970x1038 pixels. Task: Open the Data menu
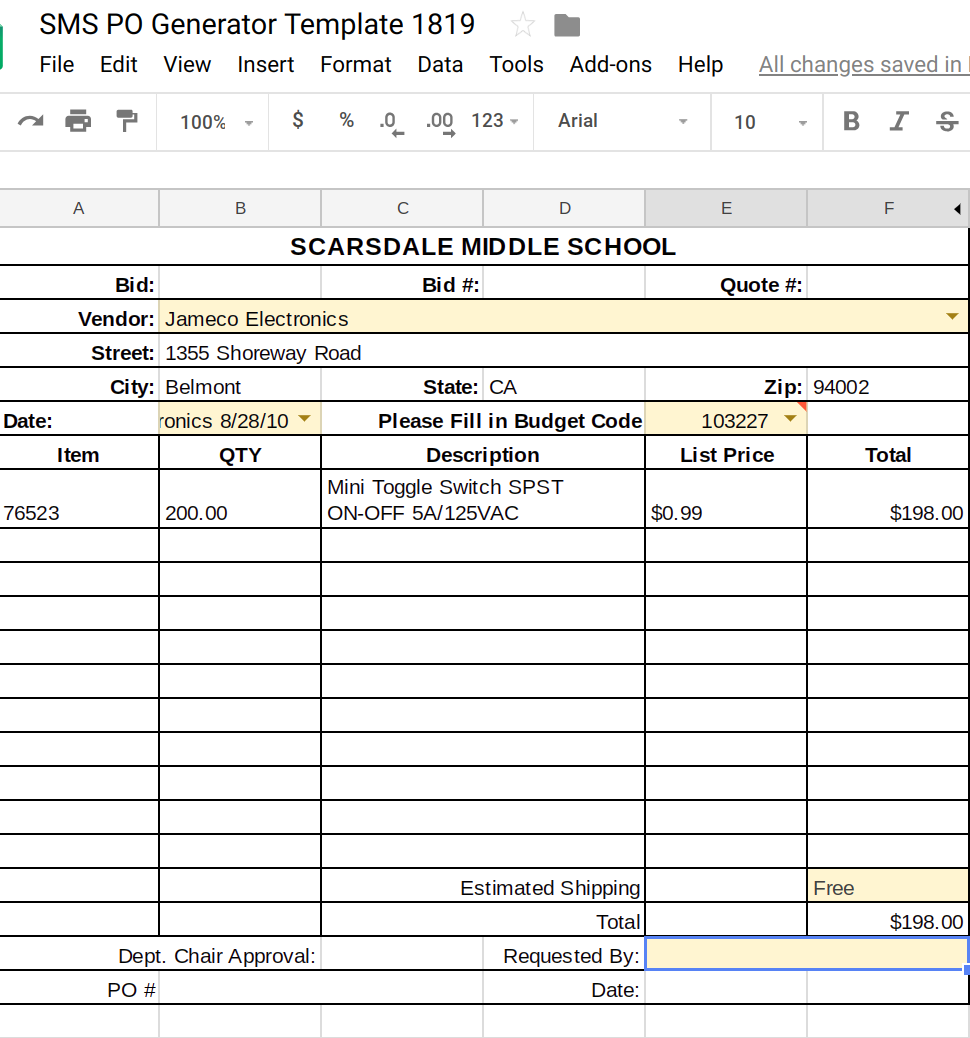click(440, 65)
